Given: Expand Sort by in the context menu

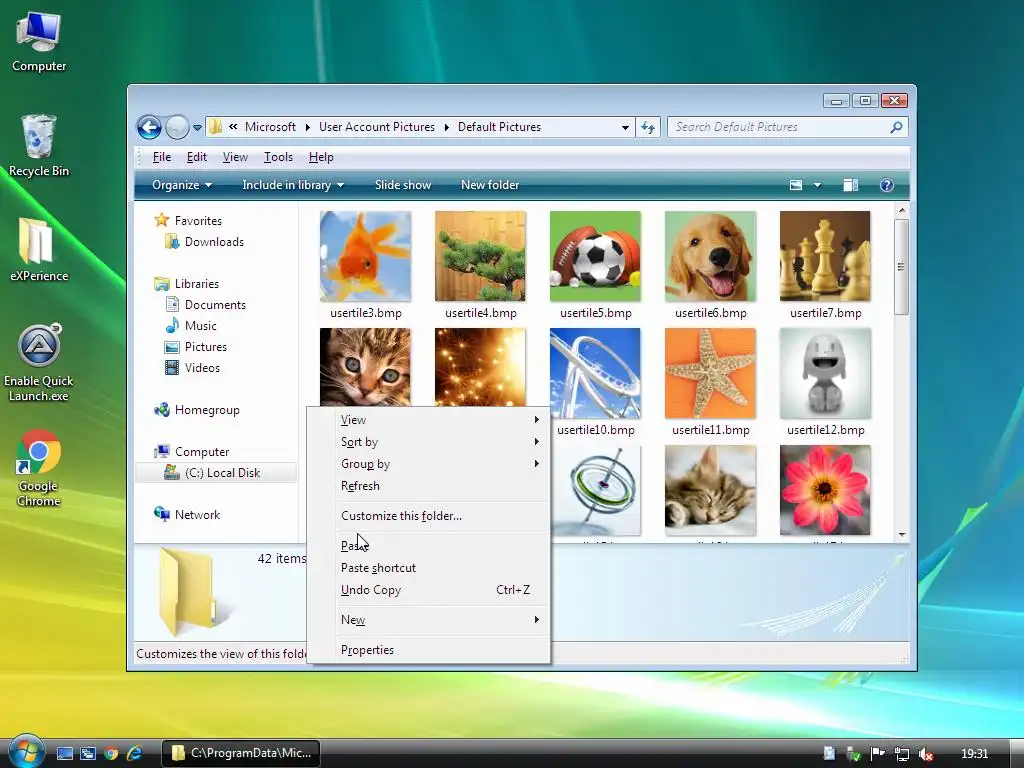Looking at the screenshot, I should 428,442.
